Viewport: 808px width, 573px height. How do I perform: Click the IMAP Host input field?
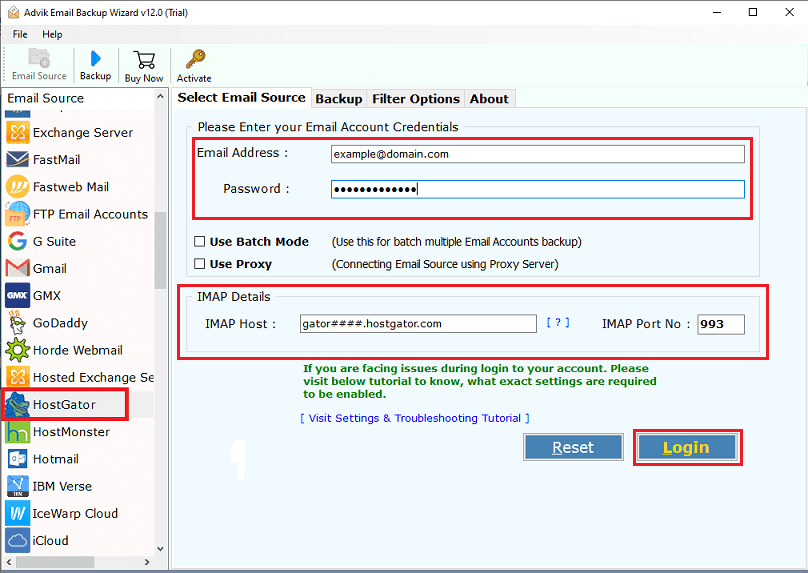tap(418, 324)
